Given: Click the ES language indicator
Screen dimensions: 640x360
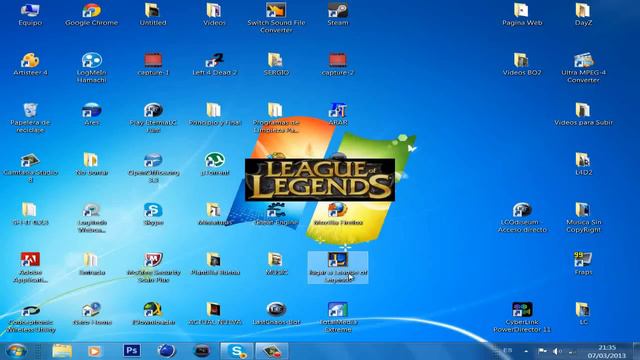Looking at the screenshot, I should pos(508,351).
